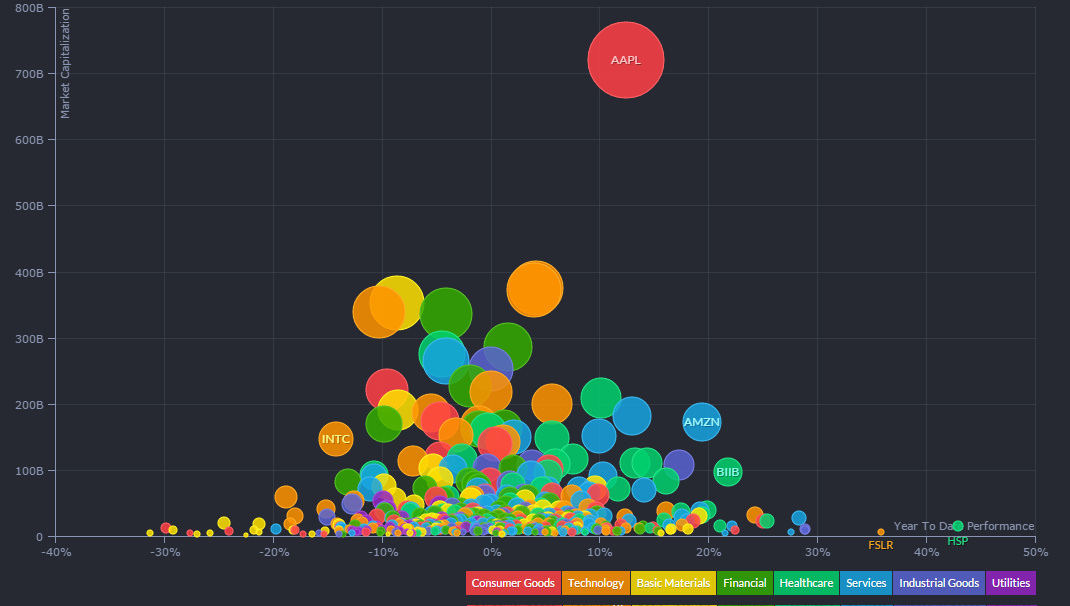
Task: Click the 700B y-axis label
Action: click(29, 74)
